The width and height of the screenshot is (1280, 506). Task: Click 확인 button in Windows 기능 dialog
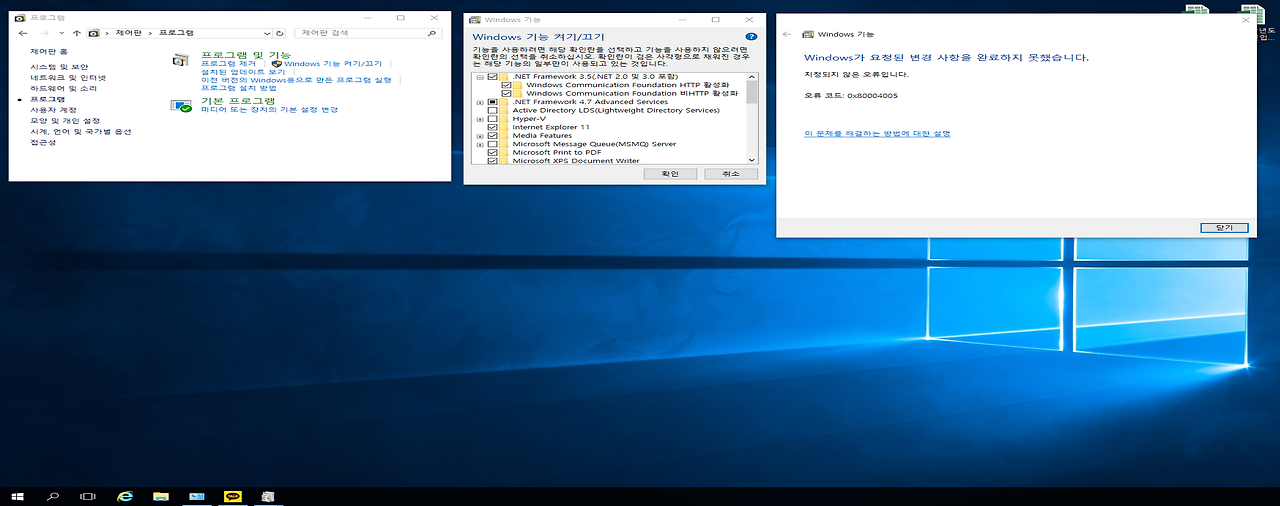(669, 174)
